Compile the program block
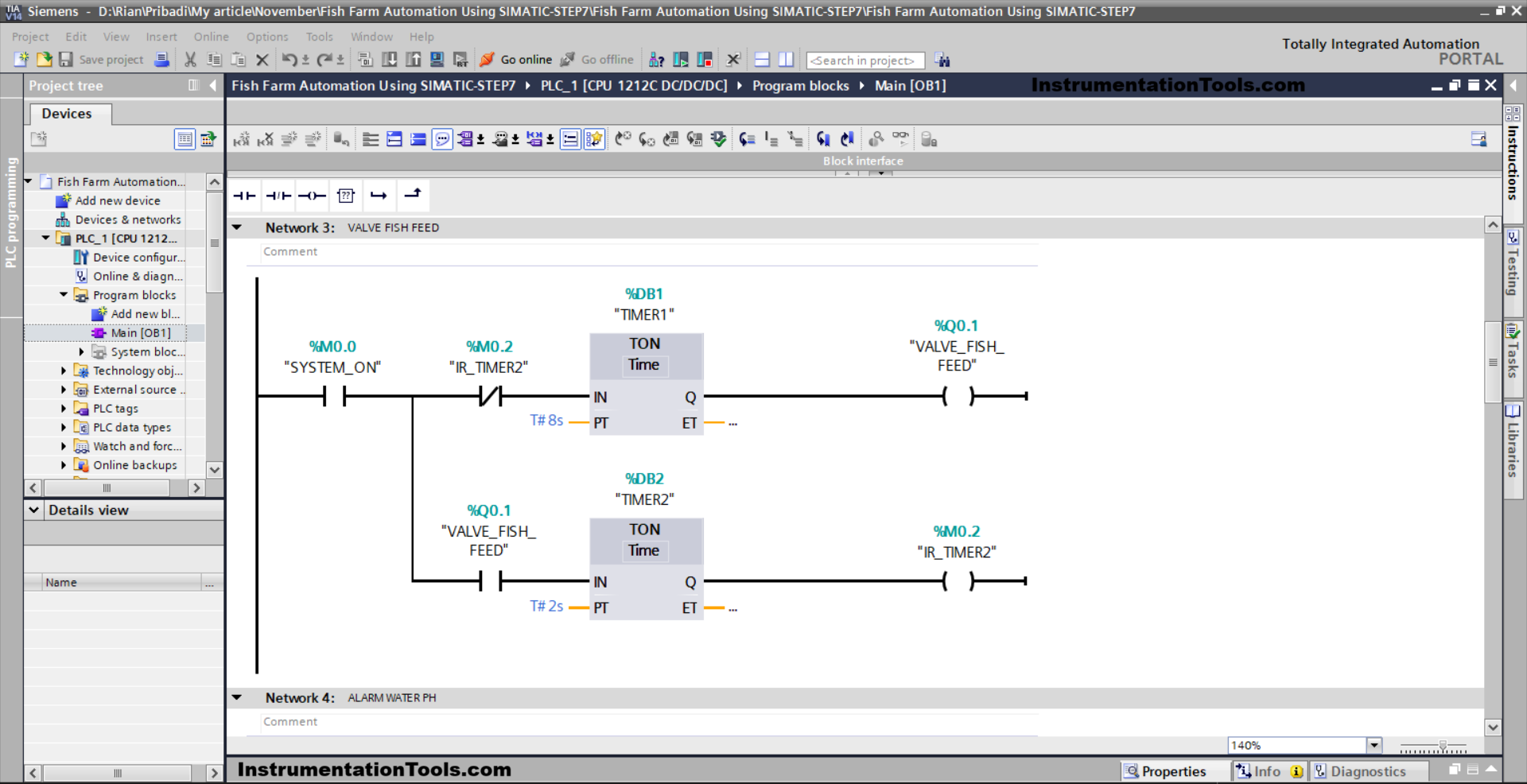Image resolution: width=1527 pixels, height=784 pixels. 364,60
